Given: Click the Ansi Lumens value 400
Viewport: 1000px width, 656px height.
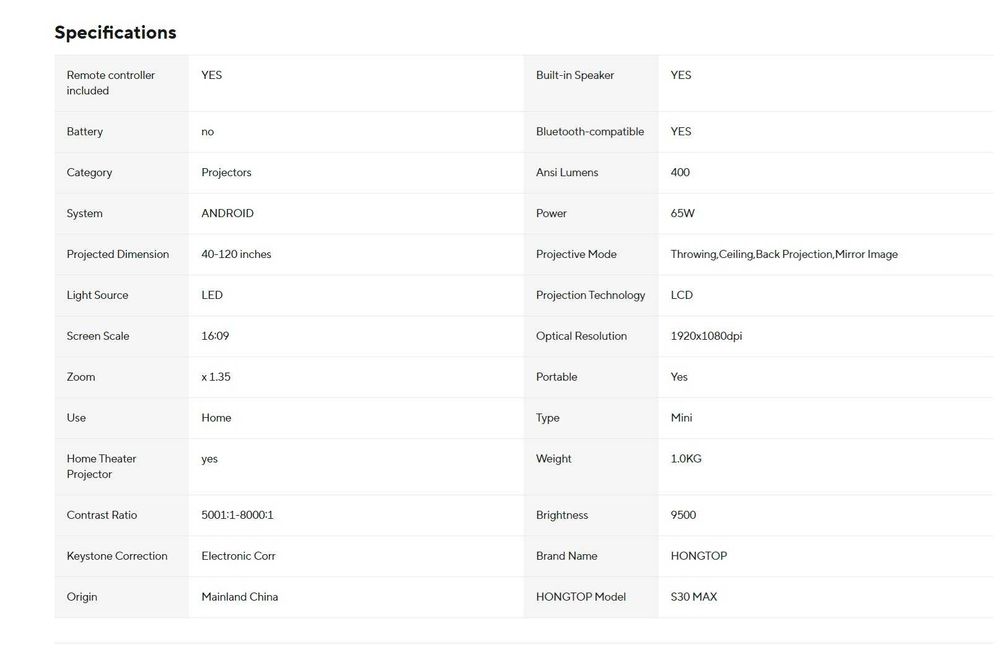Looking at the screenshot, I should click(x=680, y=173).
